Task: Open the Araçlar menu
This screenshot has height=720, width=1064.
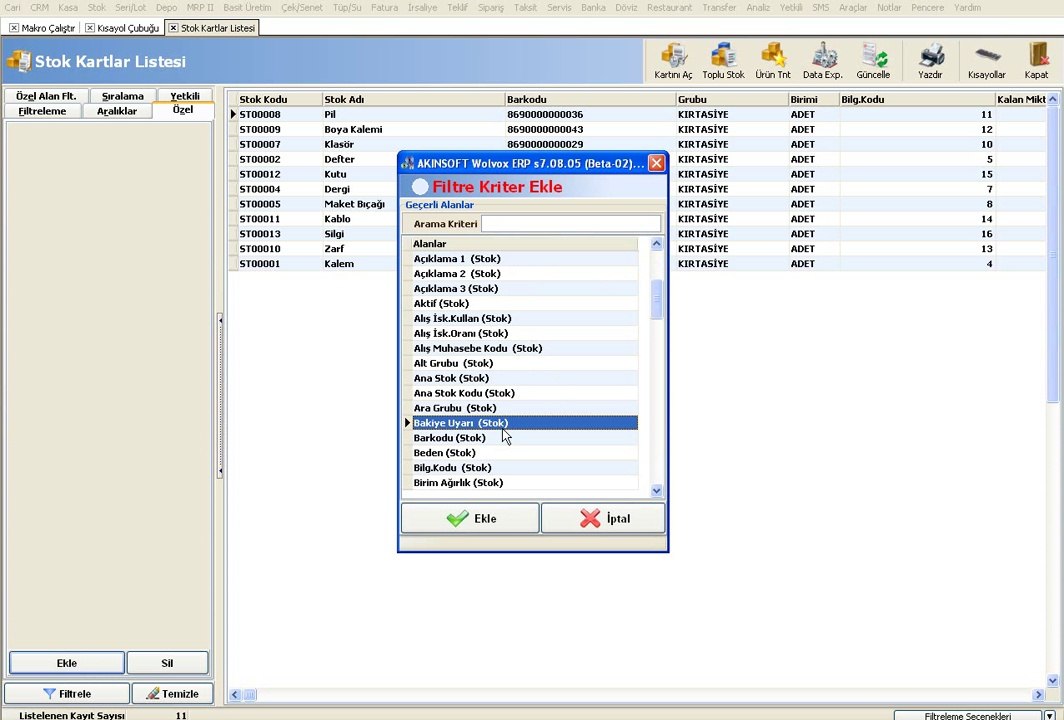Action: [x=853, y=7]
